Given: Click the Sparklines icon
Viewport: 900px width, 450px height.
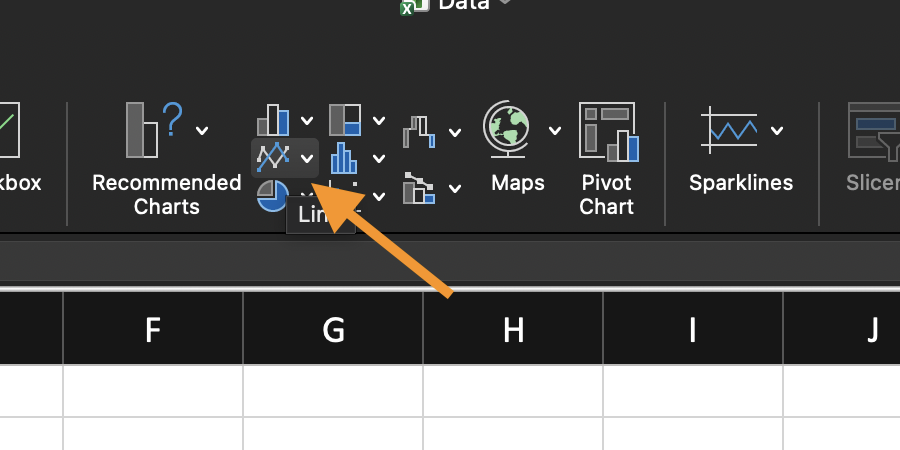Looking at the screenshot, I should [729, 130].
